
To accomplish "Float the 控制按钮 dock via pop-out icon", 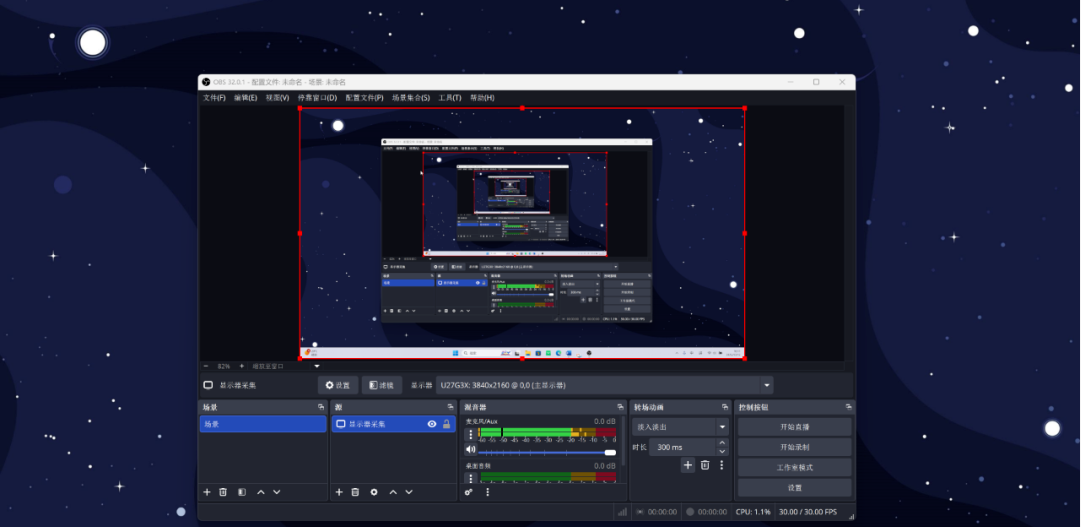I will click(x=847, y=407).
